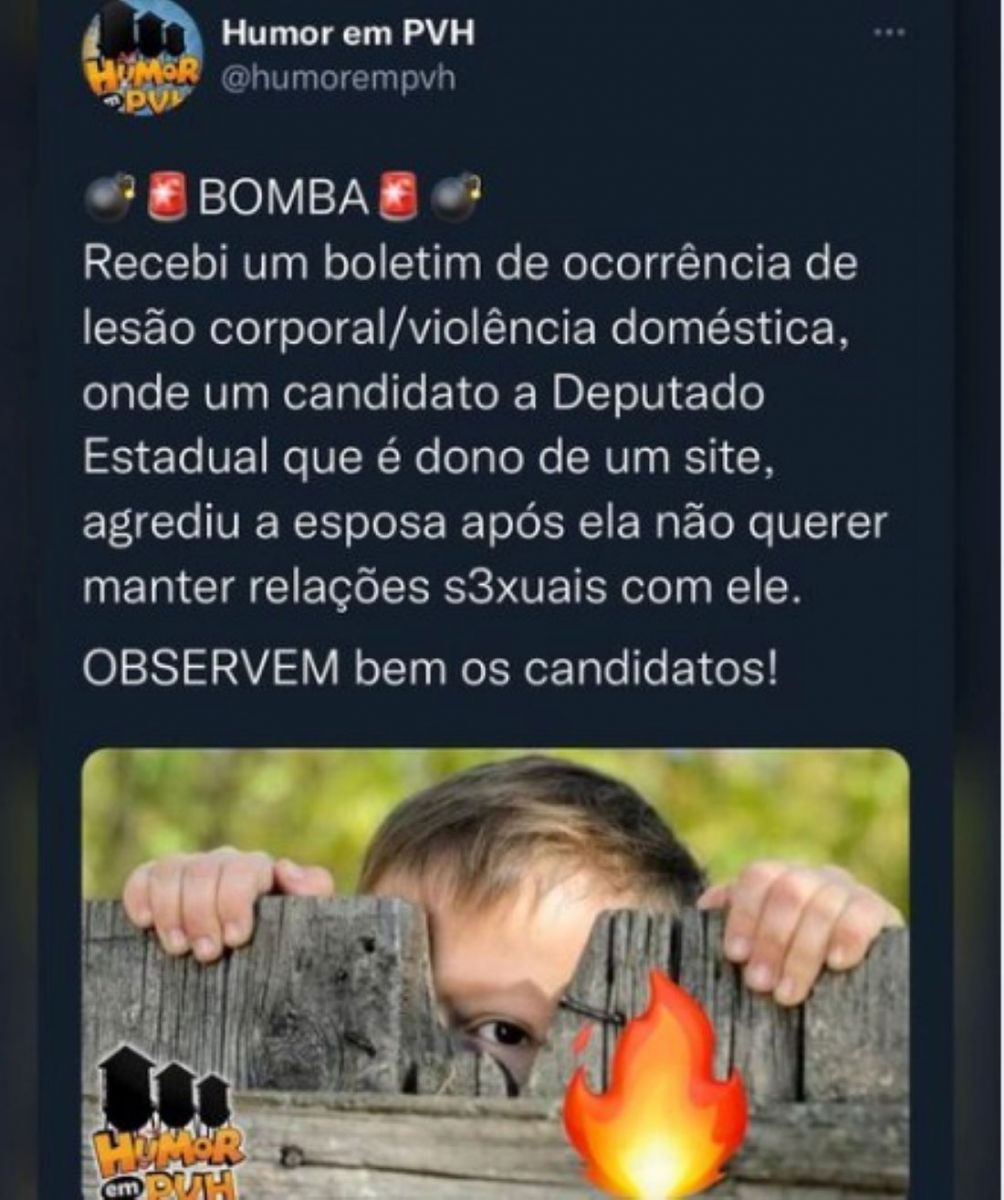The height and width of the screenshot is (1200, 1004).
Task: Click the @humorempvh handle
Action: pyautogui.click(x=338, y=79)
